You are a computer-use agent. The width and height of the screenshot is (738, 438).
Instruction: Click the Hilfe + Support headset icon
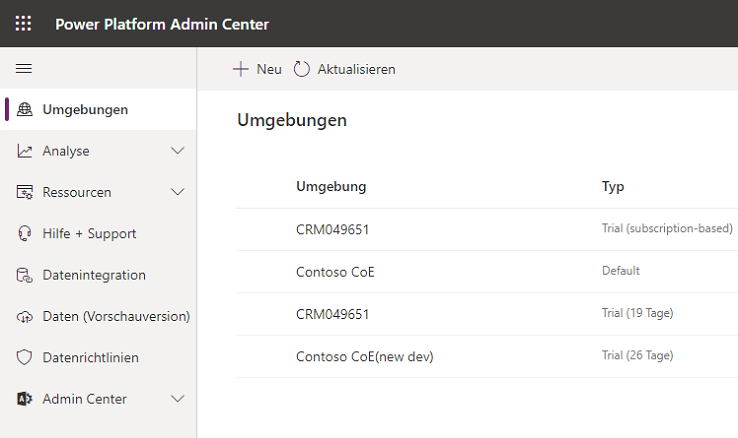point(24,233)
